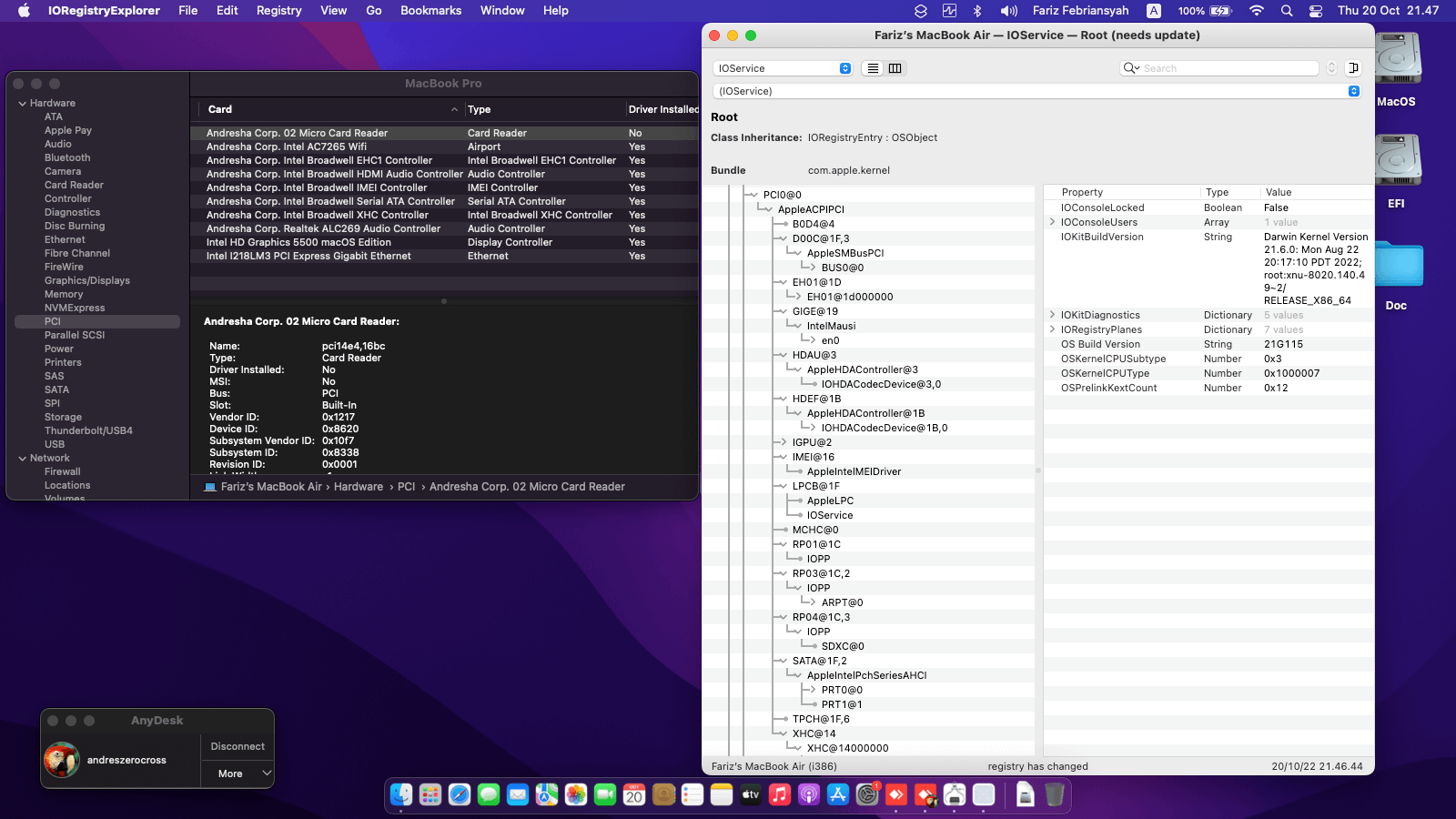Screen dimensions: 1456x819
Task: Open the View menu
Action: pyautogui.click(x=334, y=11)
